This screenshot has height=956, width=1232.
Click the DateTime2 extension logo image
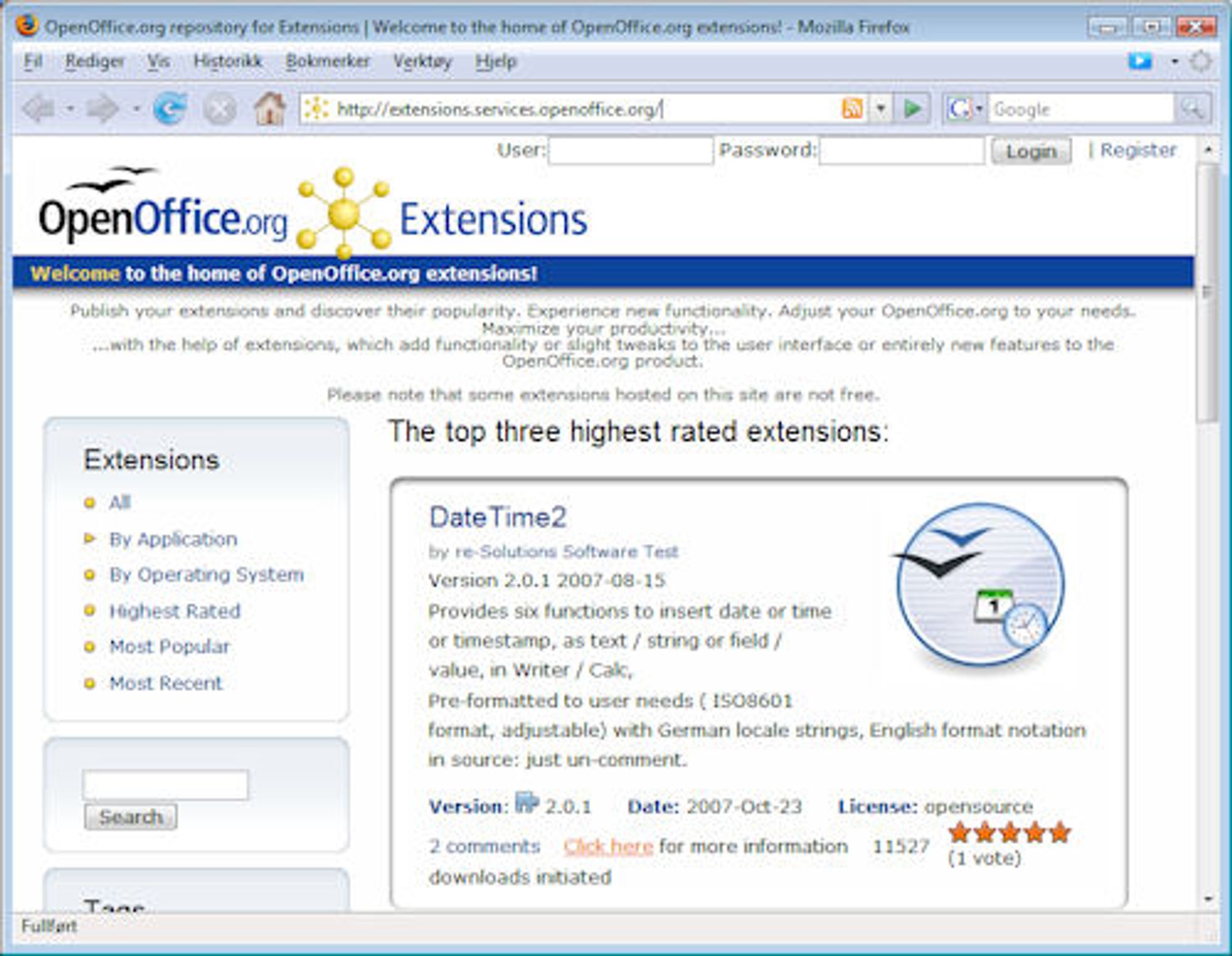click(x=979, y=586)
